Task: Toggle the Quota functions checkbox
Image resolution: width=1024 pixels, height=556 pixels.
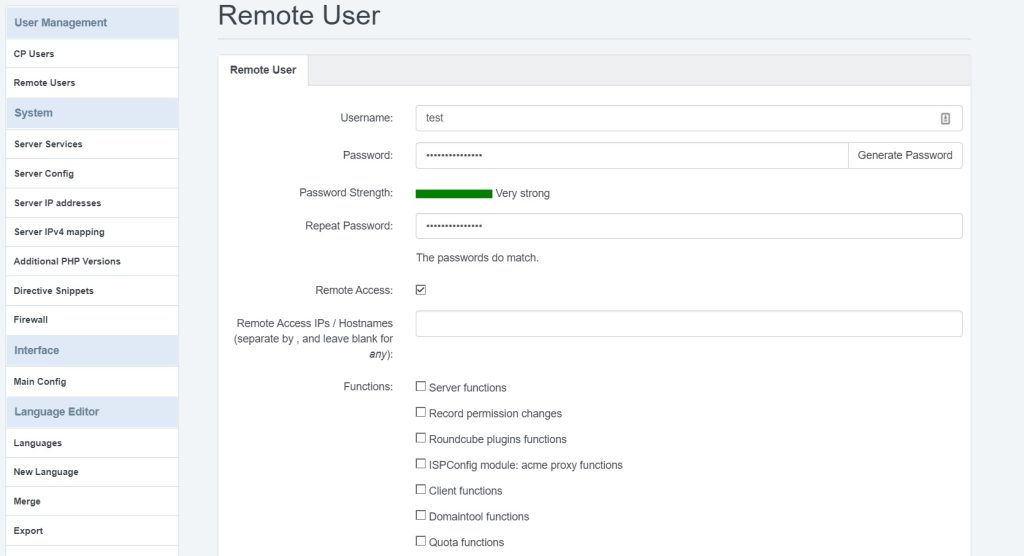Action: [421, 542]
